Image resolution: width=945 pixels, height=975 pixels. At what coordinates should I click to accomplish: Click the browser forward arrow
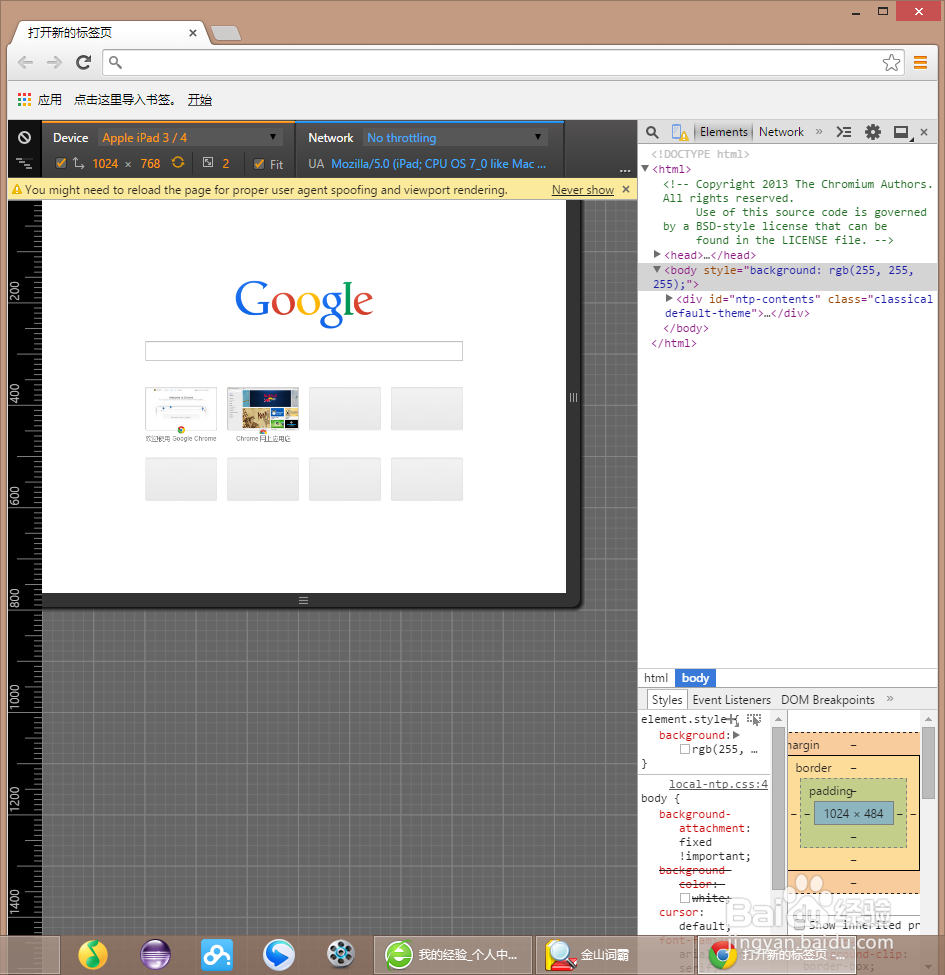(x=55, y=62)
